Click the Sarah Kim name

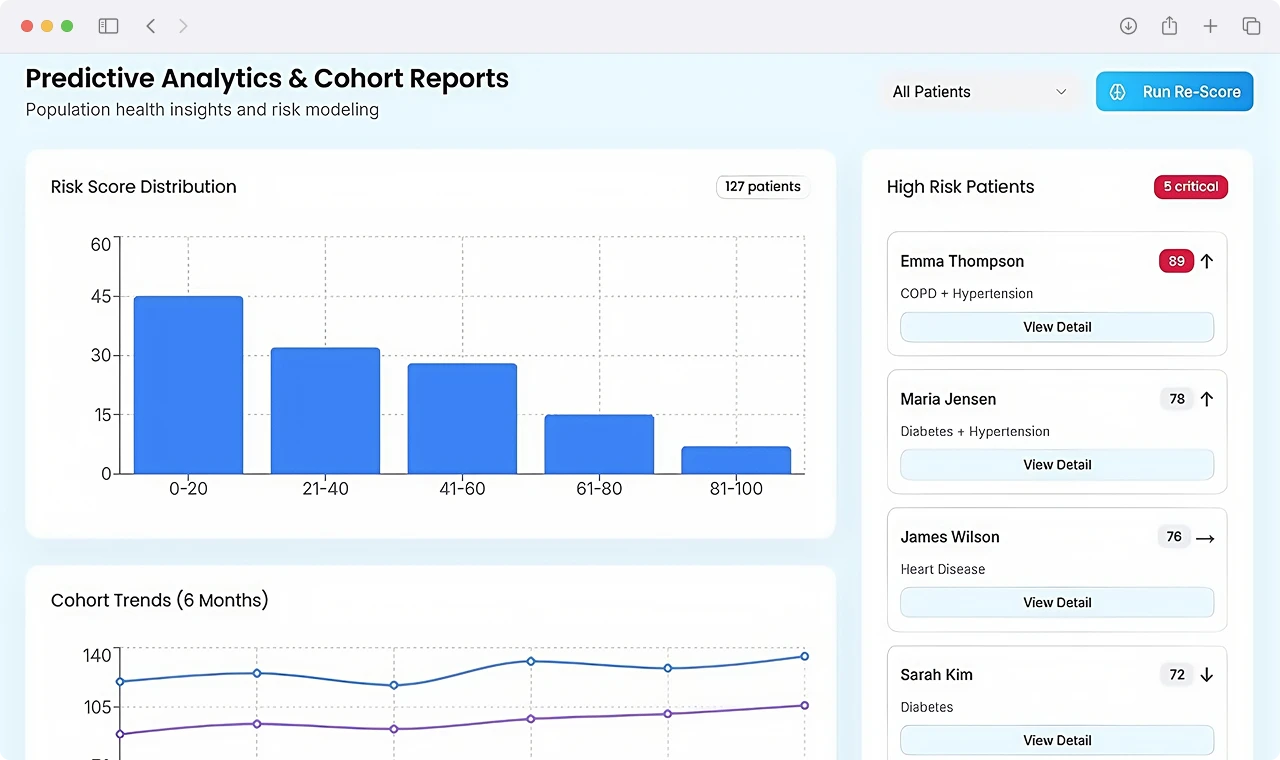[x=936, y=675]
